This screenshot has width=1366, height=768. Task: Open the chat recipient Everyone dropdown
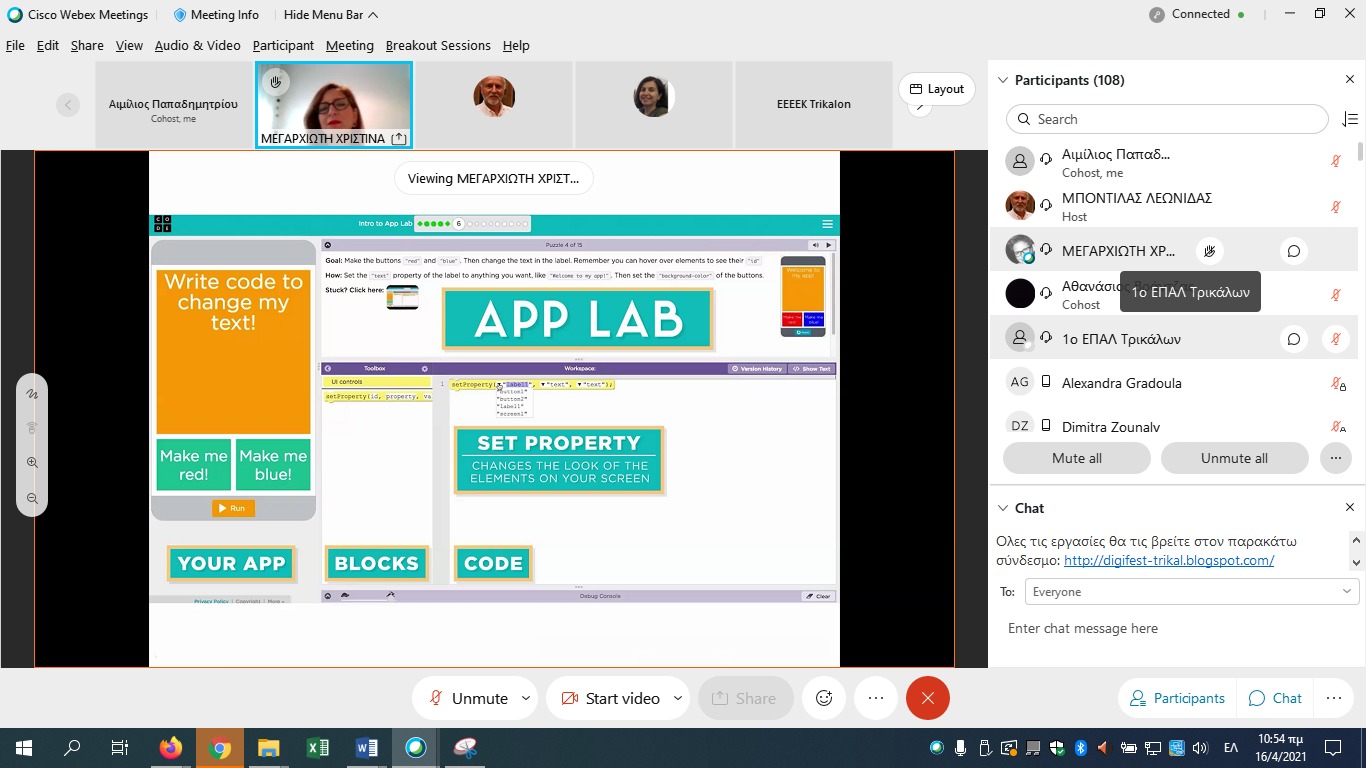[1191, 592]
